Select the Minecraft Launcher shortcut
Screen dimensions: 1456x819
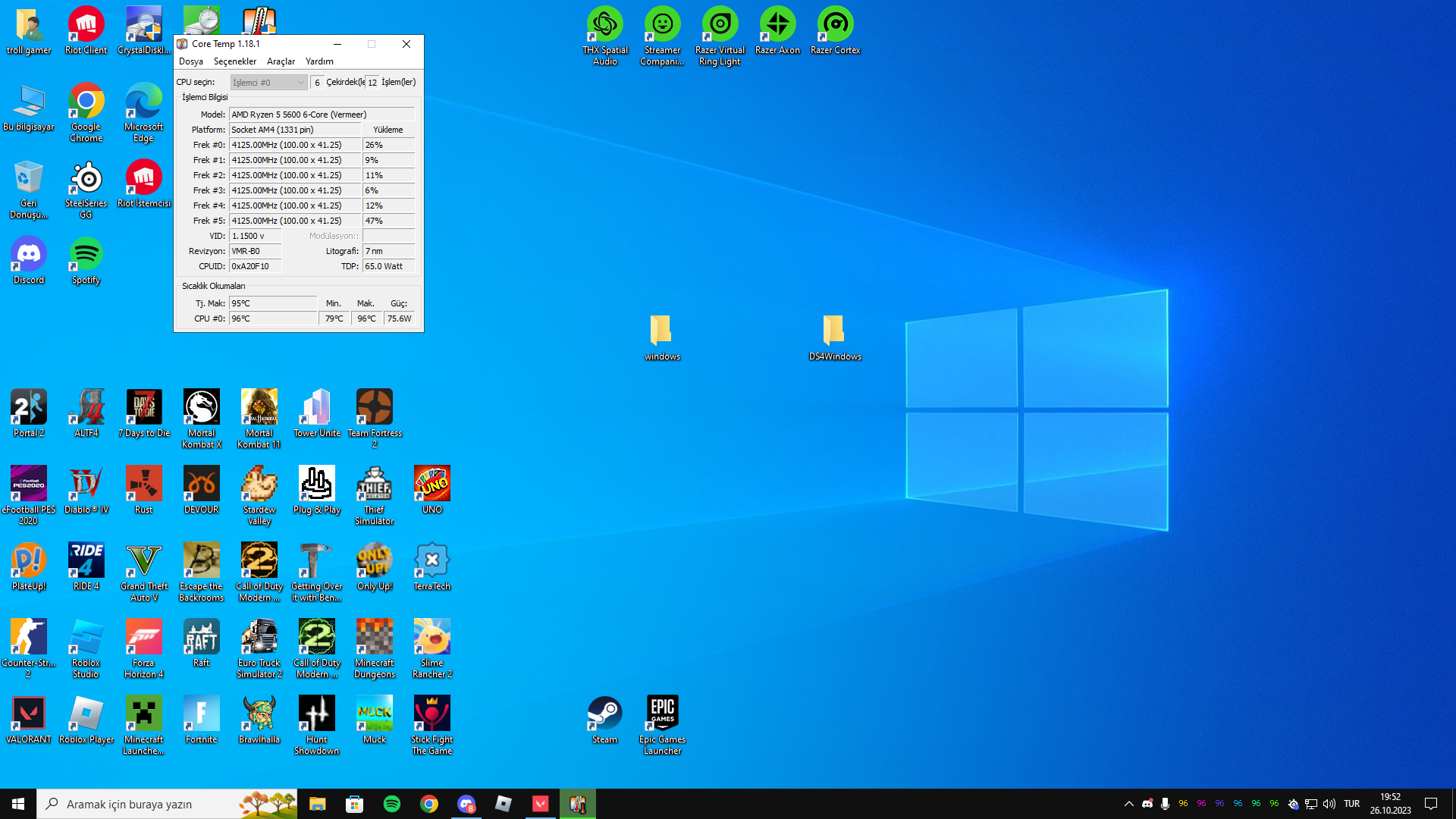point(144,725)
